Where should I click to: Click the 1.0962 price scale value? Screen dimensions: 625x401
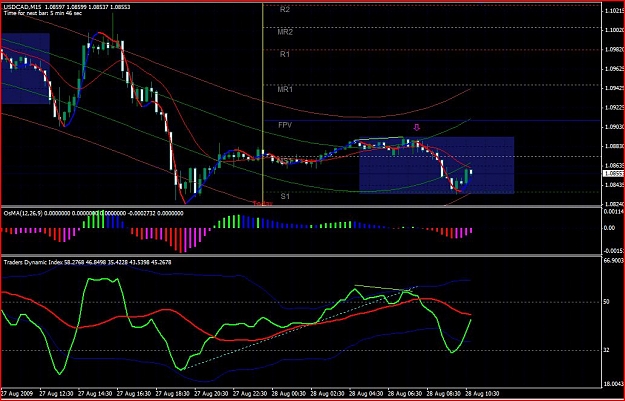[614, 69]
